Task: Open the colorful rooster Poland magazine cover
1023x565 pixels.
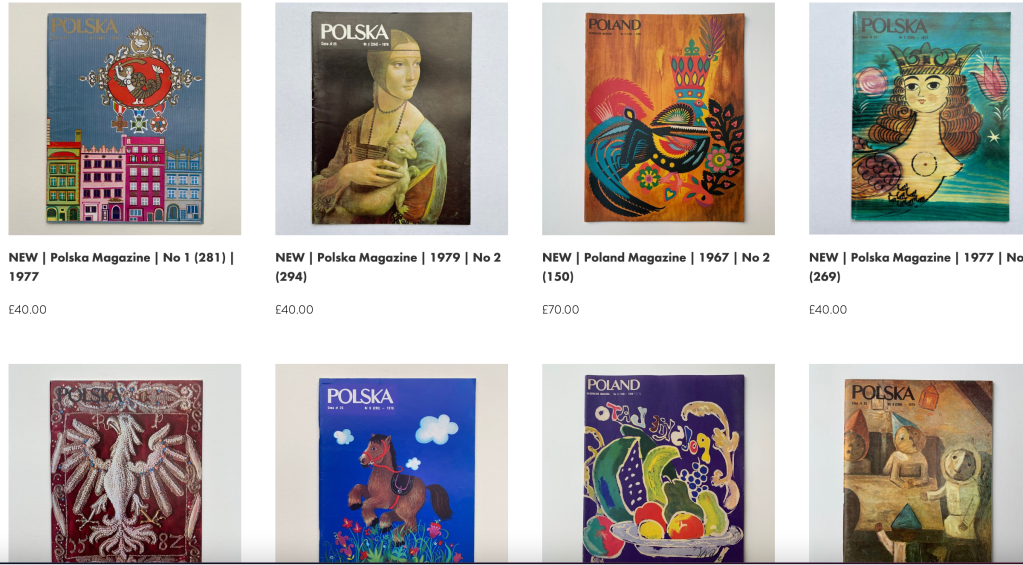Action: coord(658,119)
